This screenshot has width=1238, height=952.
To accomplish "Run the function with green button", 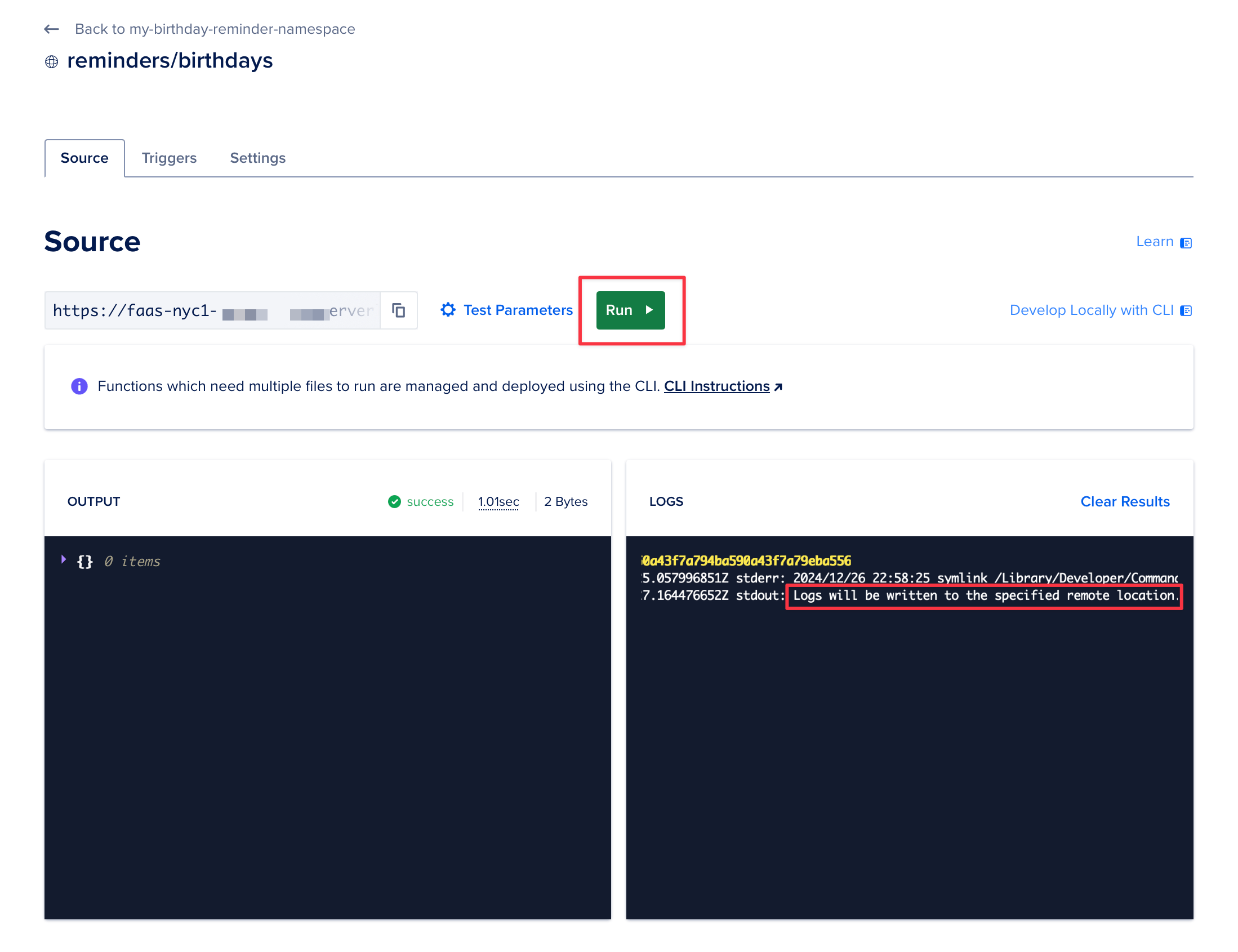I will point(630,310).
